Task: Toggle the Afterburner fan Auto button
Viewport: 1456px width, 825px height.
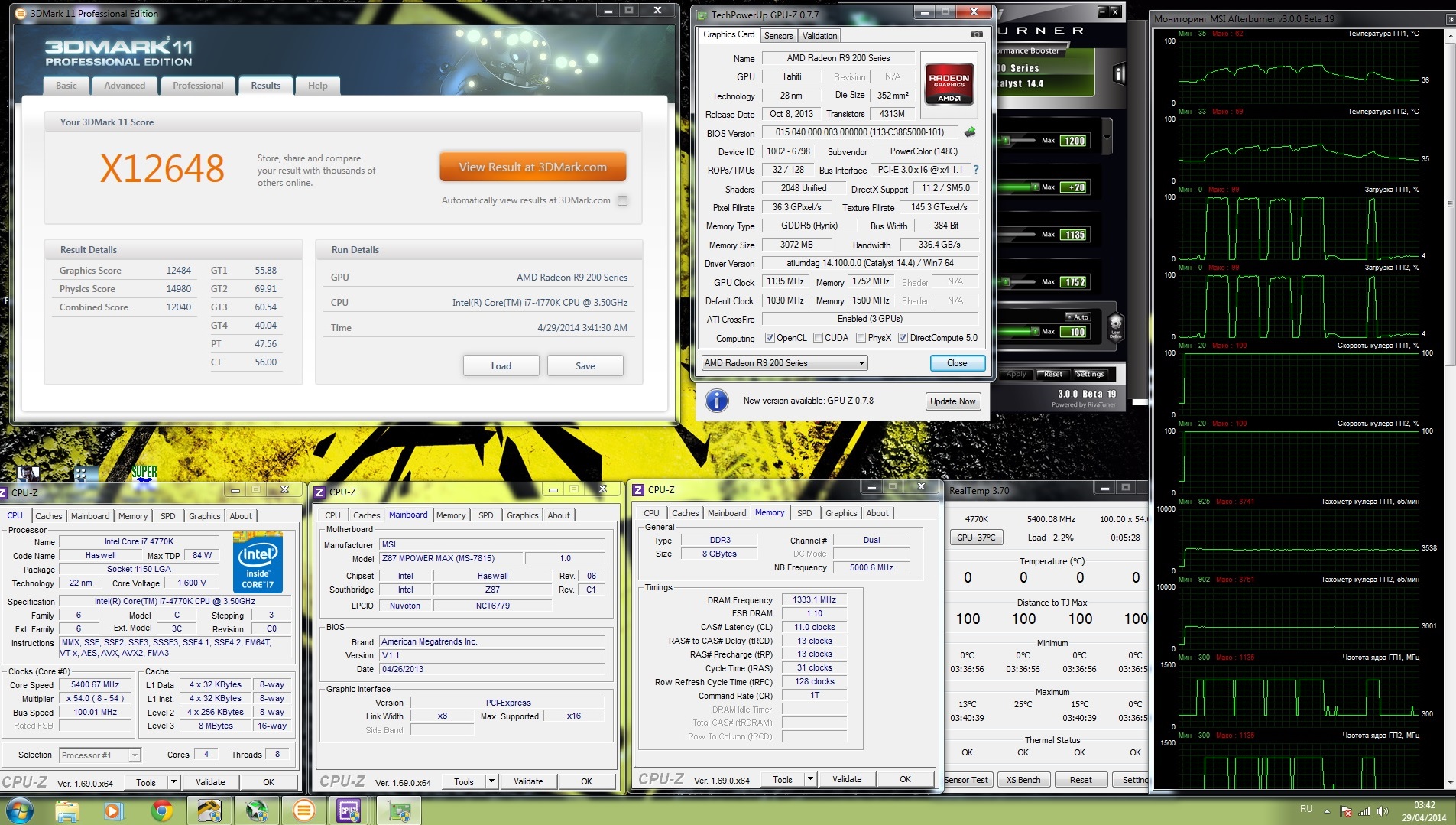Action: click(1078, 317)
